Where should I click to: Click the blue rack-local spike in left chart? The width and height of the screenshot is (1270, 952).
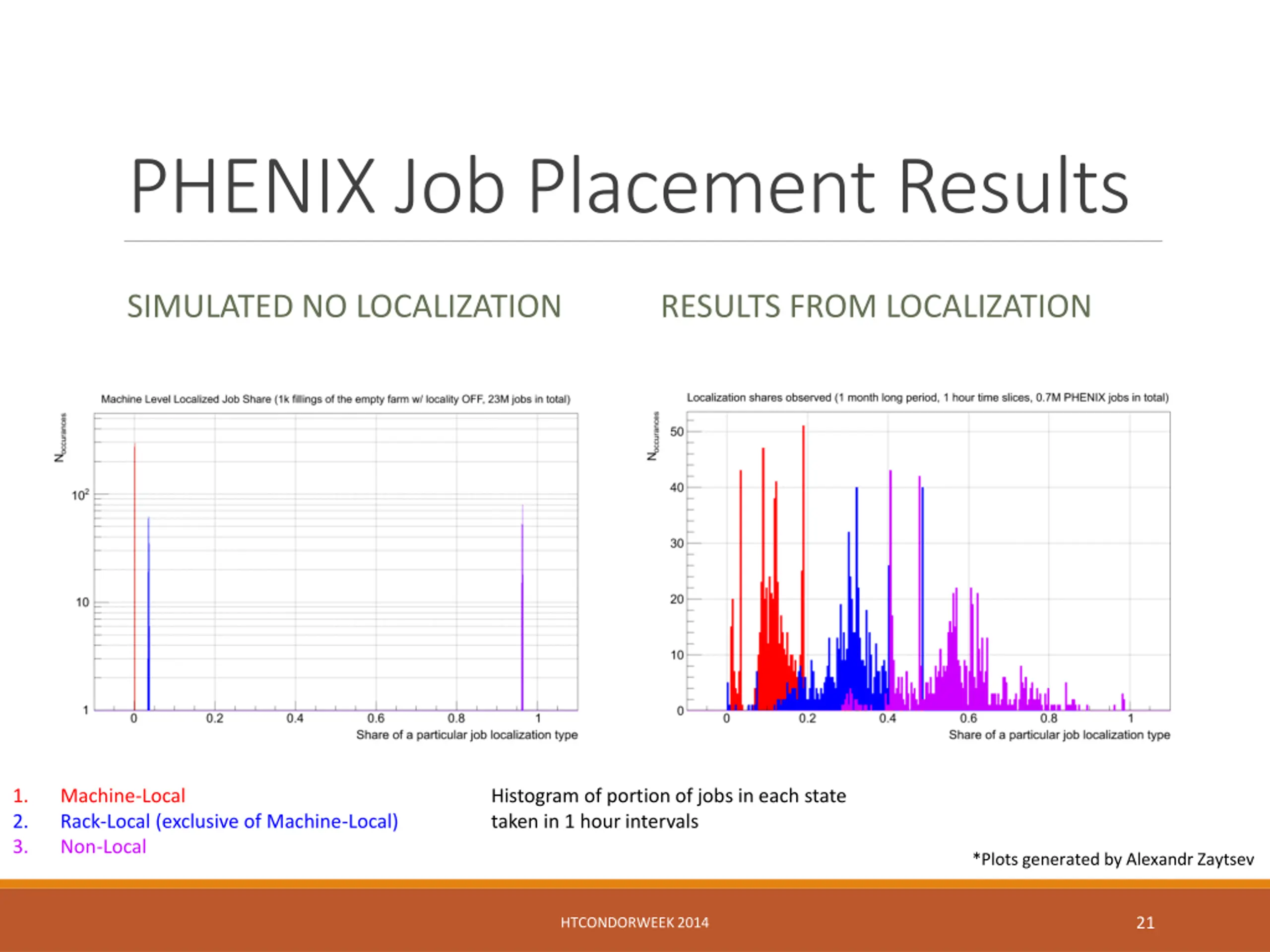149,614
